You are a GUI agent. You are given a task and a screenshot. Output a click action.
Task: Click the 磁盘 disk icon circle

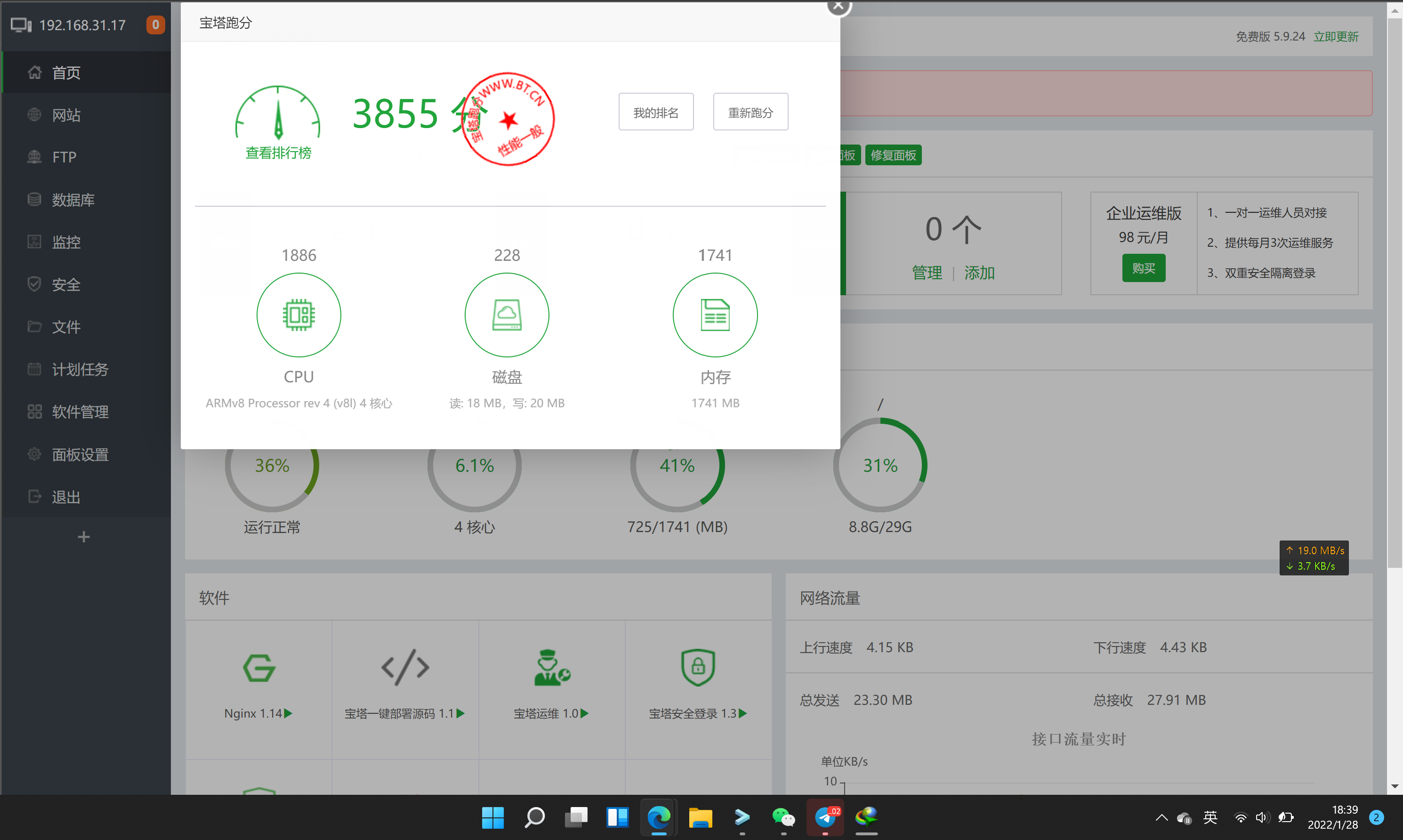(507, 315)
